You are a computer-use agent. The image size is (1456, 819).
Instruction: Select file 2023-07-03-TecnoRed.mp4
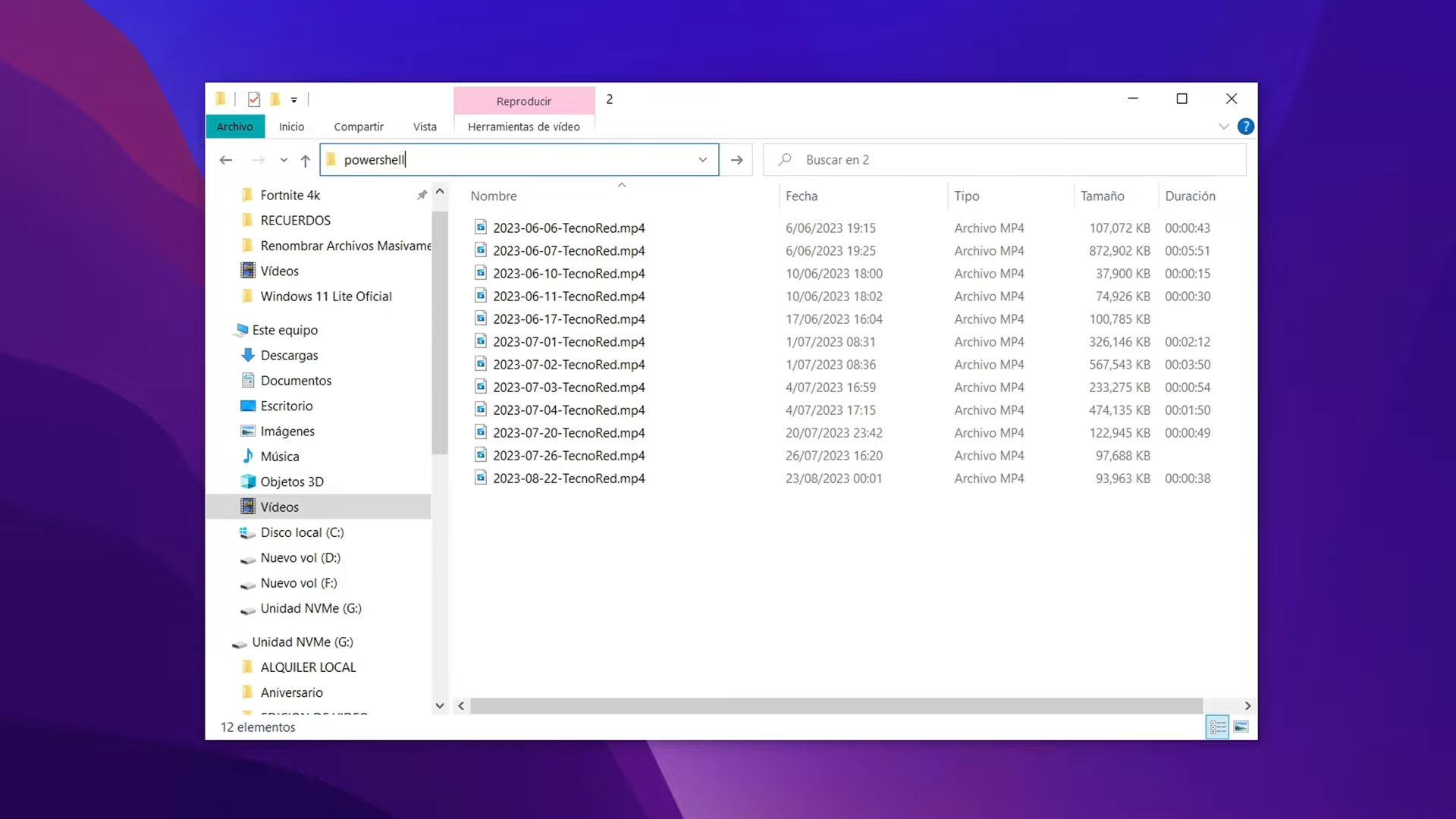click(569, 388)
